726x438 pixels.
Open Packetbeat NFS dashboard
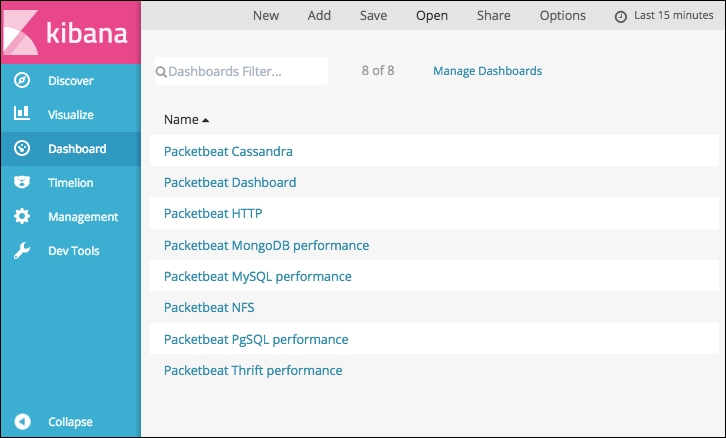[x=209, y=307]
